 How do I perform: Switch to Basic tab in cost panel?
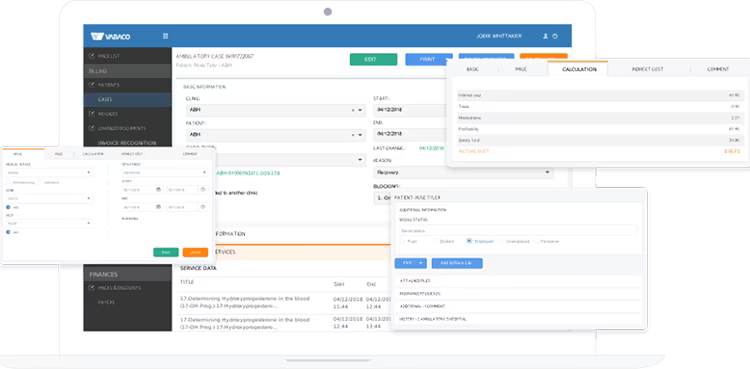[473, 69]
